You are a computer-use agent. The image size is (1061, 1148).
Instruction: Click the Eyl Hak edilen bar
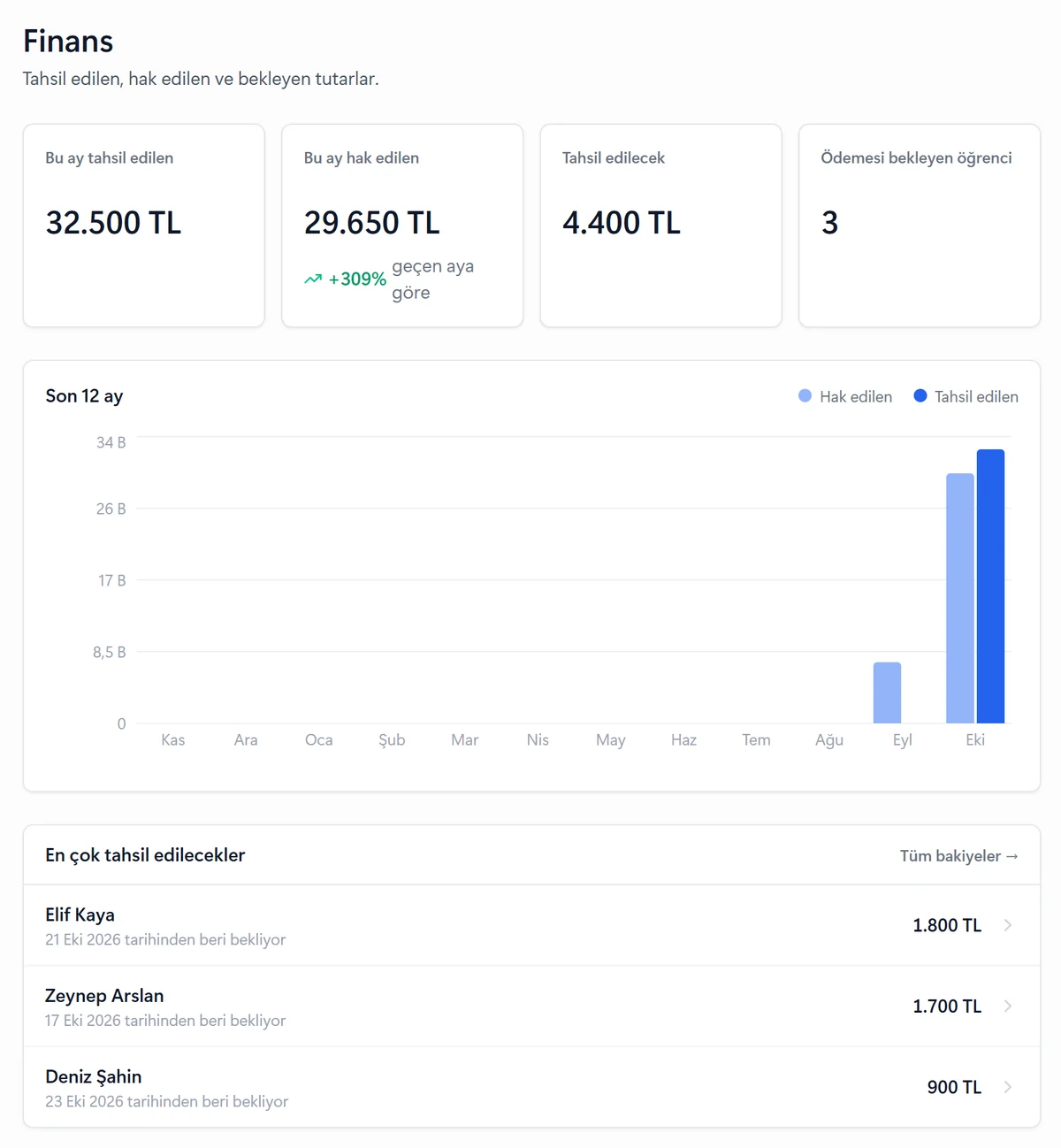[x=887, y=693]
